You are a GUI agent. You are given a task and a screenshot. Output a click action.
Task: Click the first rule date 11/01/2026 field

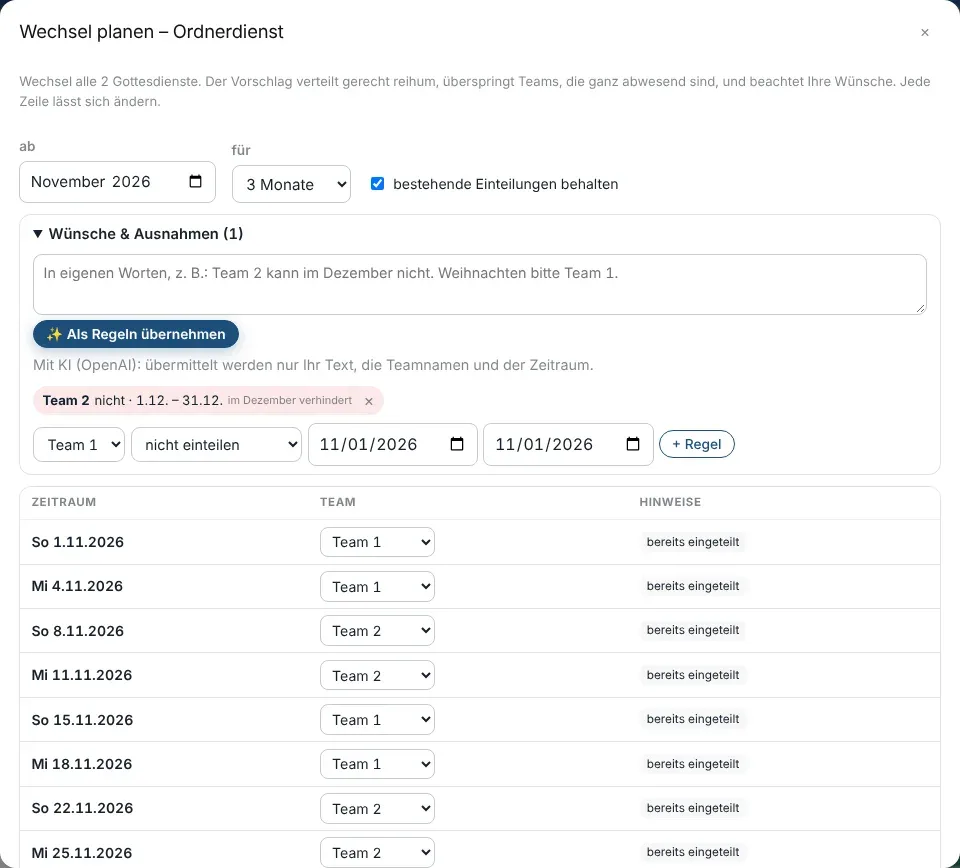(392, 444)
